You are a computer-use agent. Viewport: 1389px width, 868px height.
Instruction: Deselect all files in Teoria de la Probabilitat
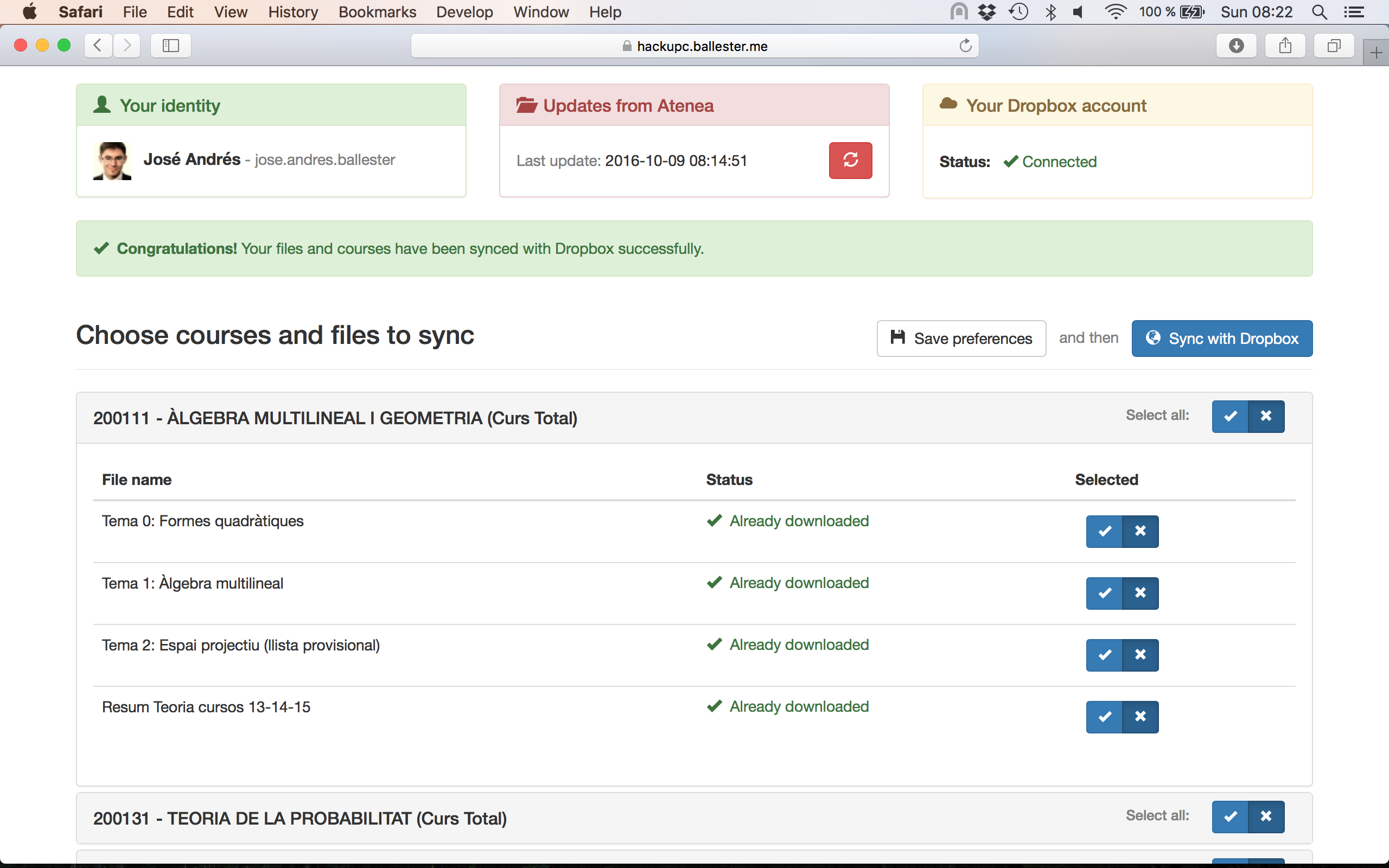point(1266,816)
